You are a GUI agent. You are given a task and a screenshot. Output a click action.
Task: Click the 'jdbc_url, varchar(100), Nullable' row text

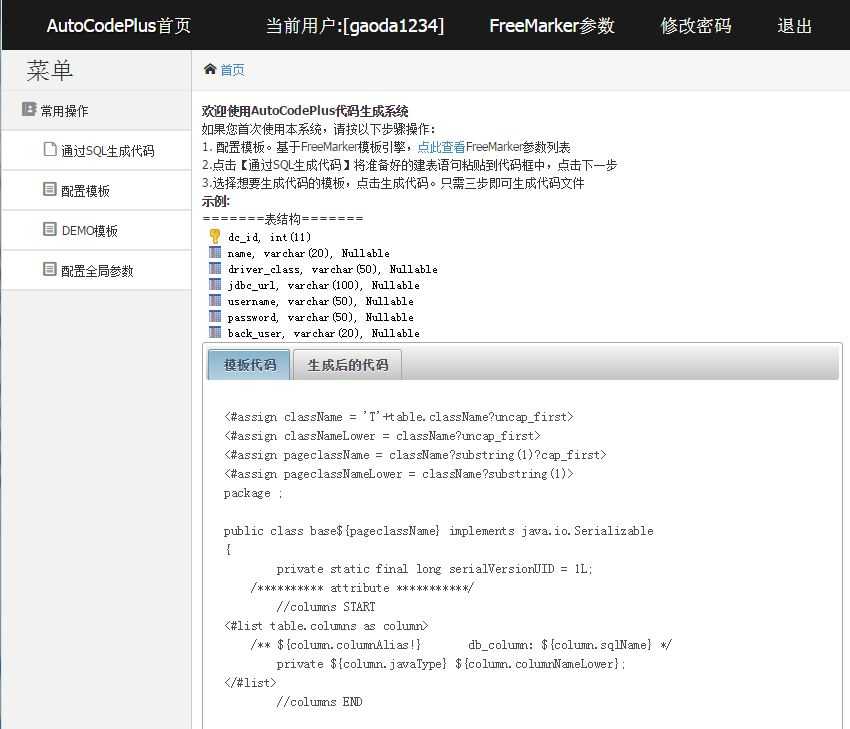coord(324,285)
